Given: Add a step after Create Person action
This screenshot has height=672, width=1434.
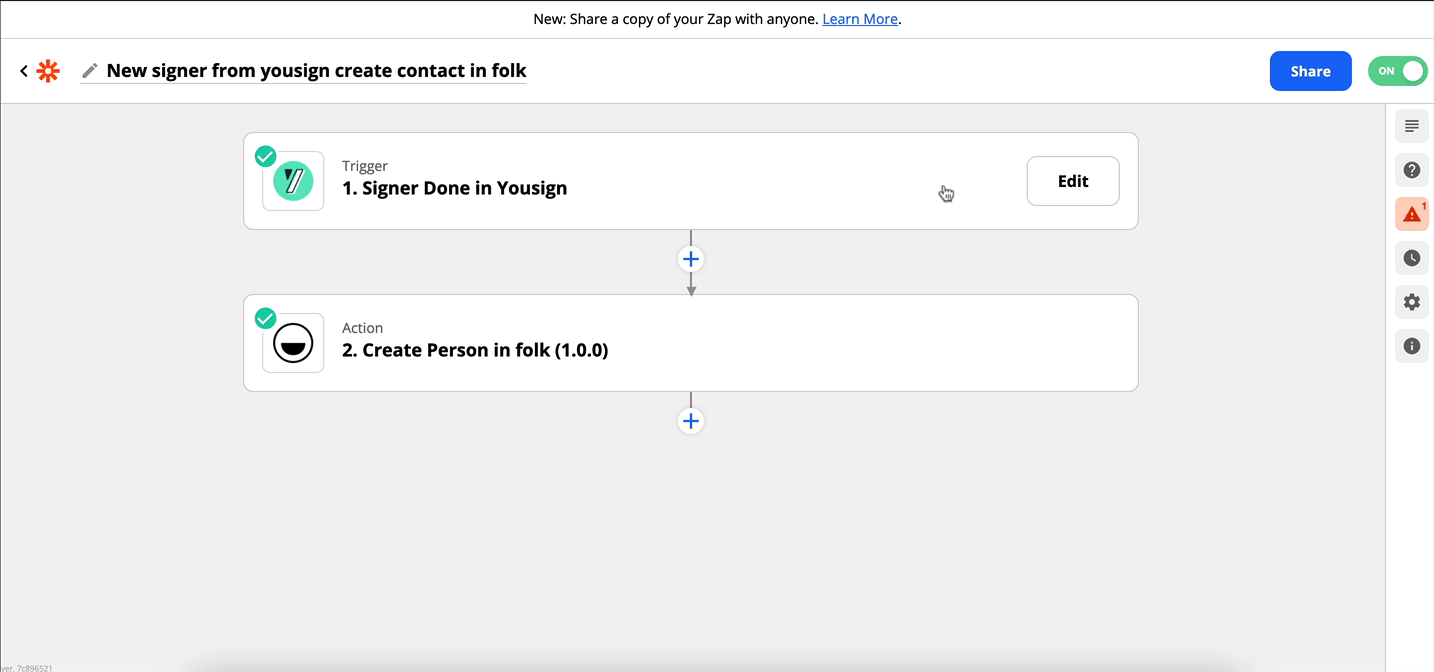Looking at the screenshot, I should pos(690,421).
